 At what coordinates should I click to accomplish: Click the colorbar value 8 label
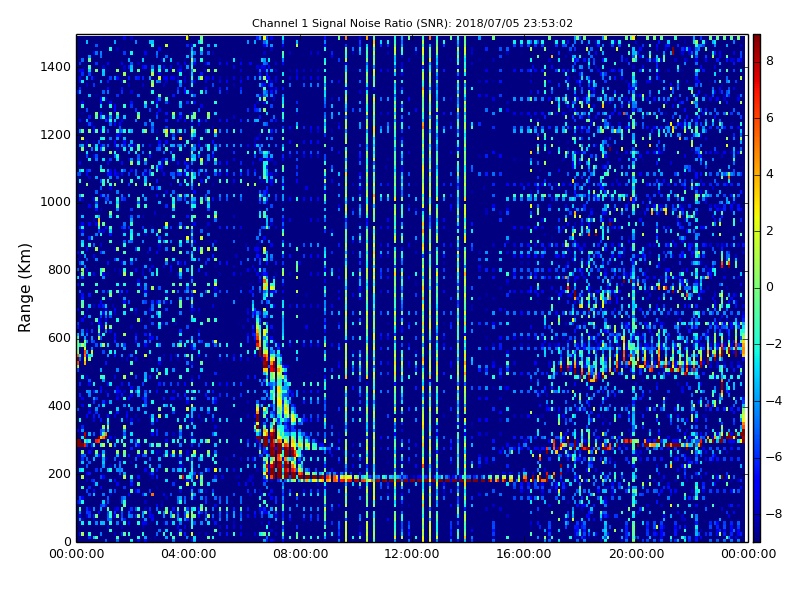click(x=770, y=61)
